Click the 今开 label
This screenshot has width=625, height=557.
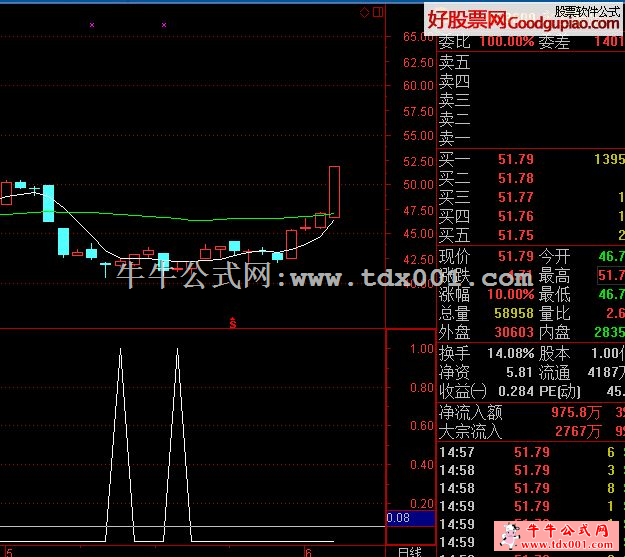pos(554,256)
